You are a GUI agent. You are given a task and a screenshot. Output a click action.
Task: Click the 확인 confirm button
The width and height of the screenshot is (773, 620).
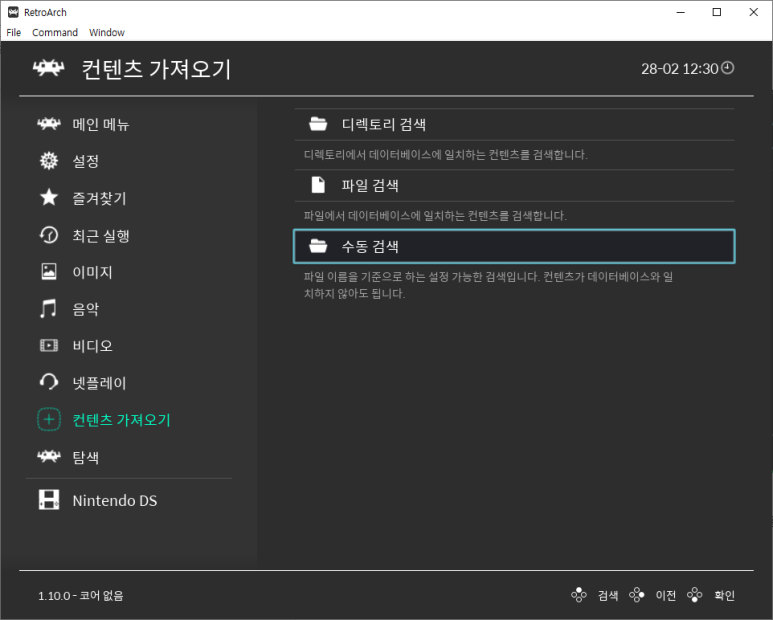pyautogui.click(x=724, y=596)
